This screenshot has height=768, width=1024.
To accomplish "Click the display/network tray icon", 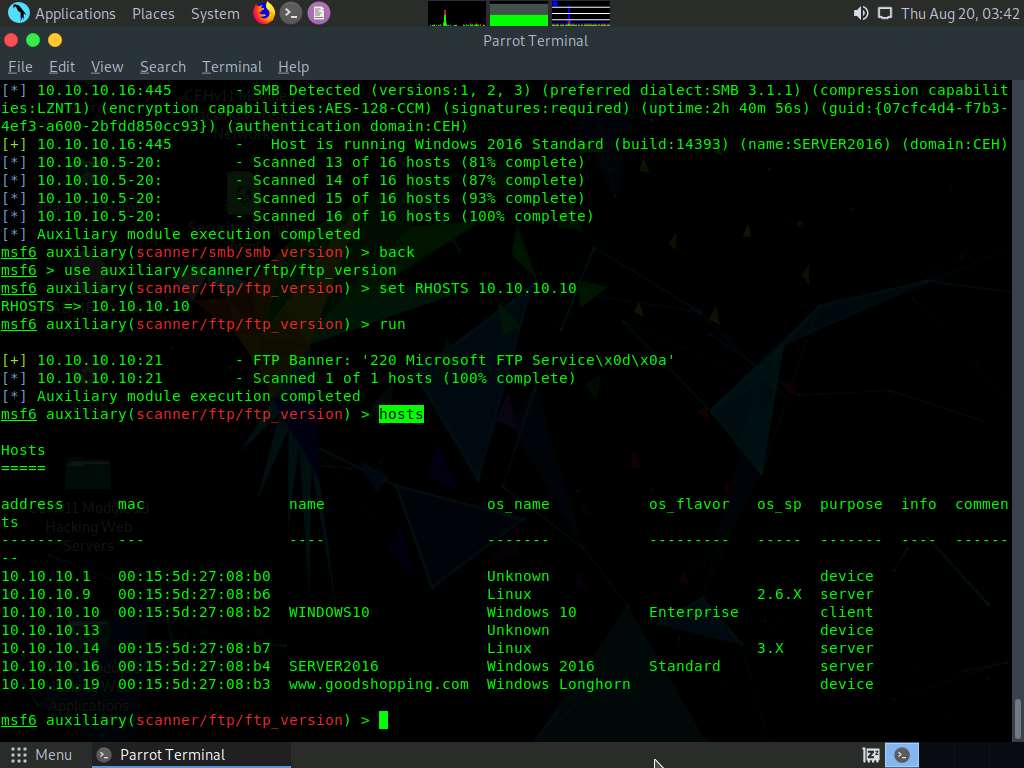I will click(x=884, y=13).
